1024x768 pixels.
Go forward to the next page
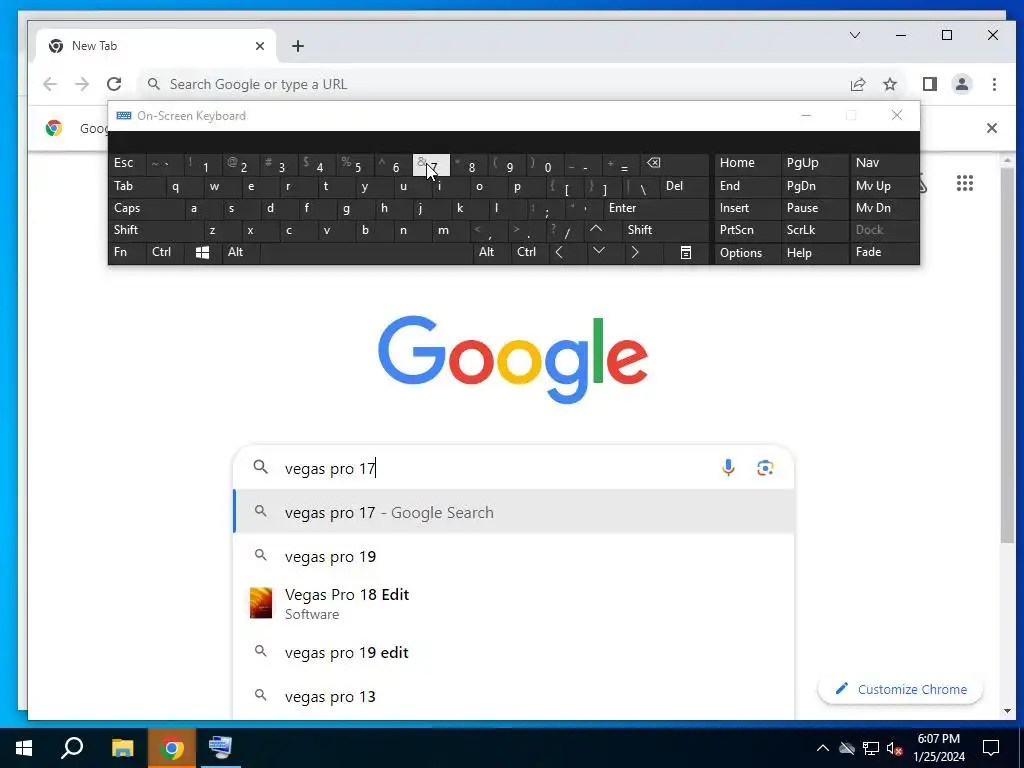(82, 84)
